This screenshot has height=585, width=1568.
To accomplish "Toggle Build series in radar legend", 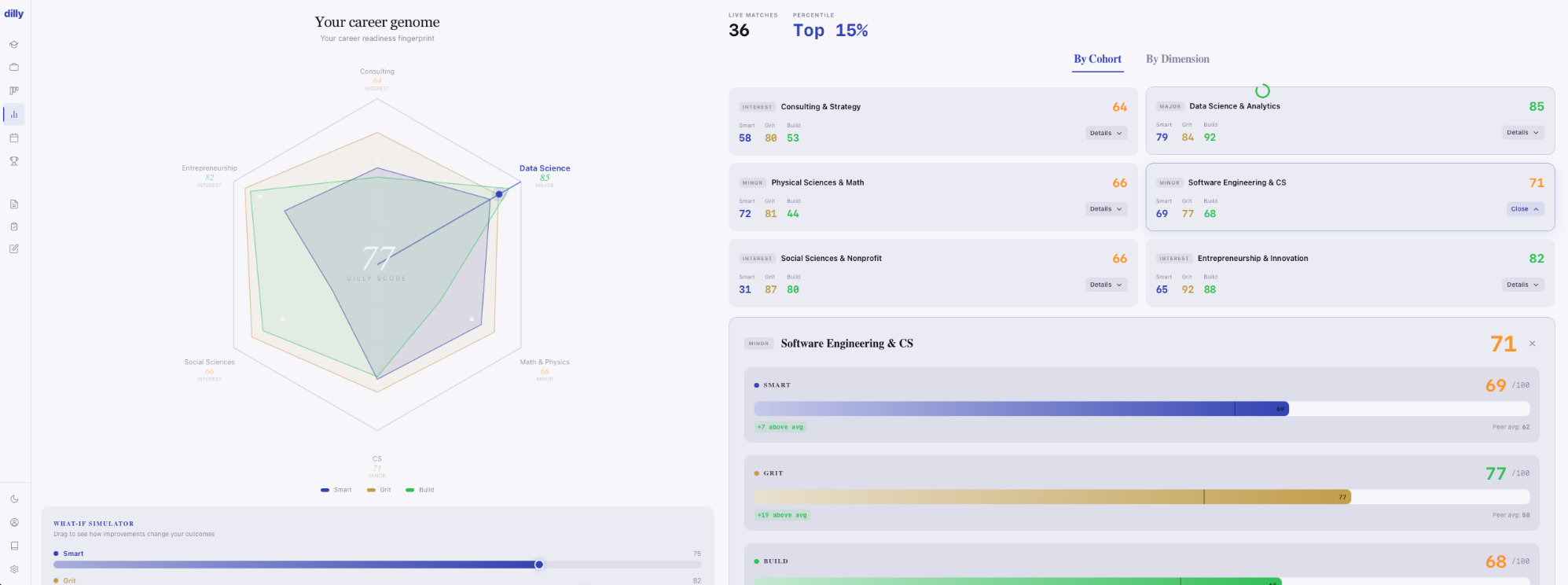I will point(420,490).
